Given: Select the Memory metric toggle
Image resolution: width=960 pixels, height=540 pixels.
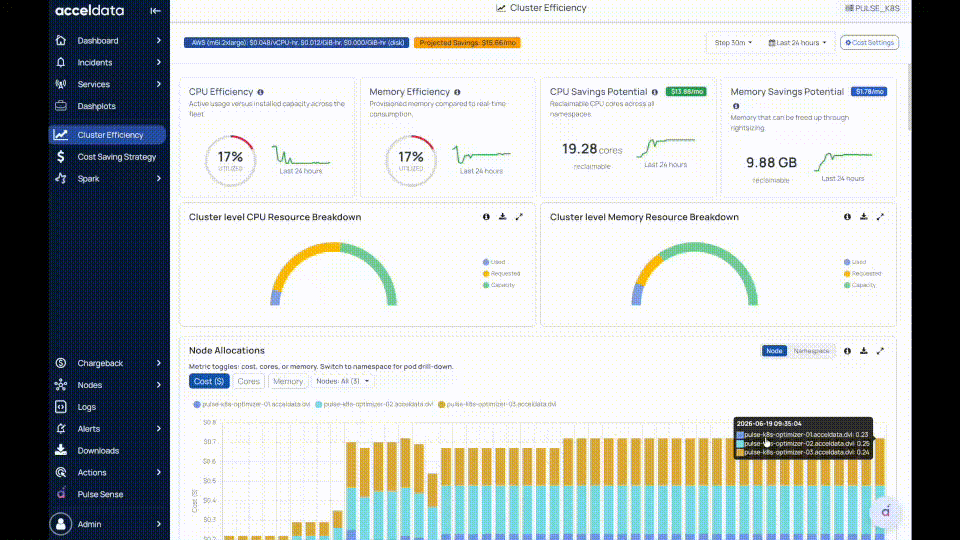Looking at the screenshot, I should [288, 381].
